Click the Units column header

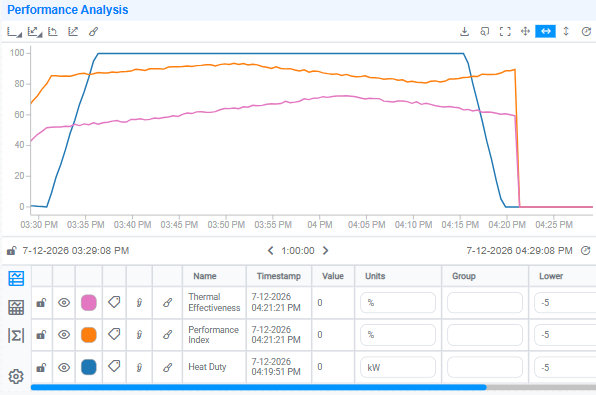tap(375, 276)
